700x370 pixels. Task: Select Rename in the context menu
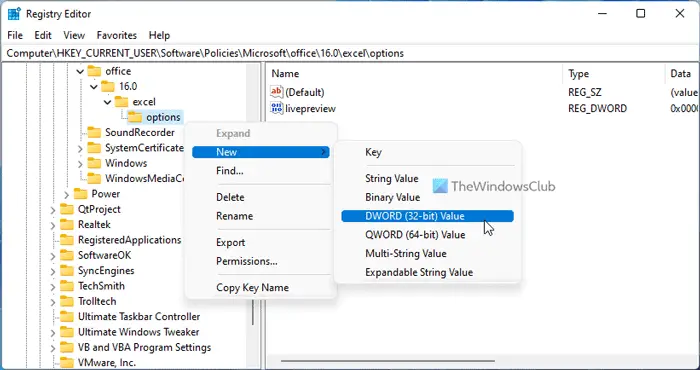click(261, 216)
